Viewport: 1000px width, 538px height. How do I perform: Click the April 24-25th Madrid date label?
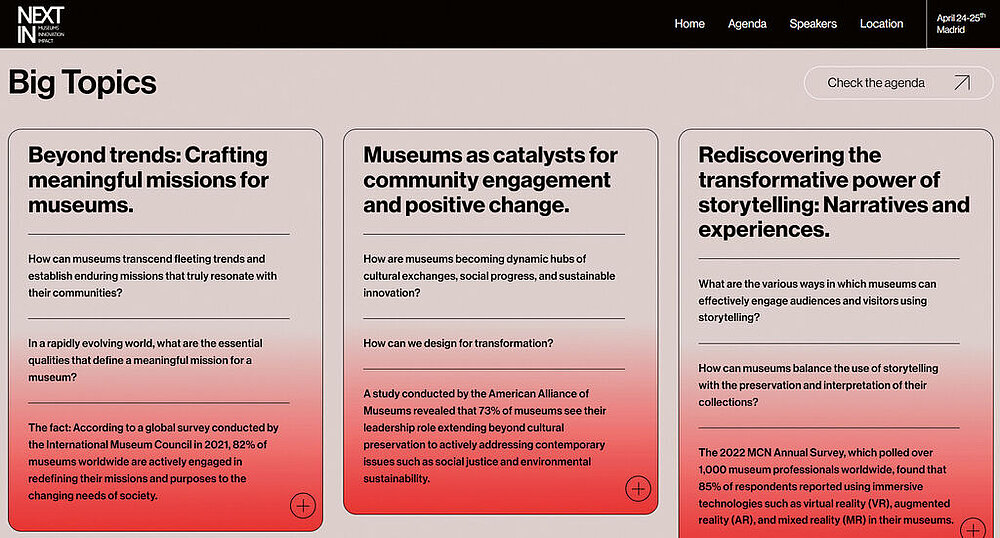pos(959,24)
